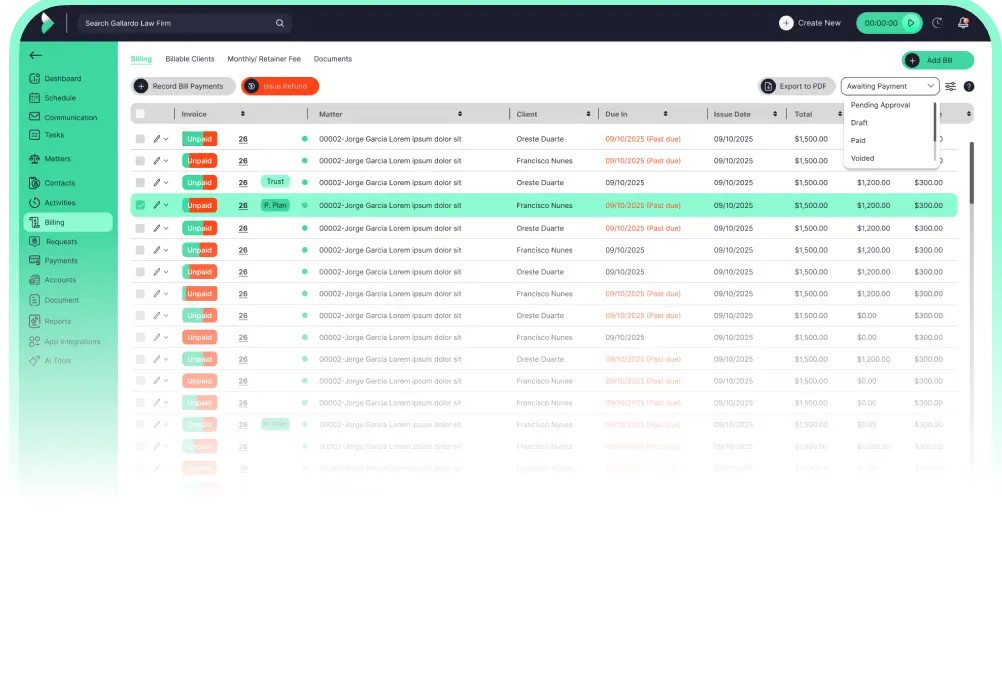Open the notifications bell in the top bar
This screenshot has height=687, width=1002.
tap(961, 22)
